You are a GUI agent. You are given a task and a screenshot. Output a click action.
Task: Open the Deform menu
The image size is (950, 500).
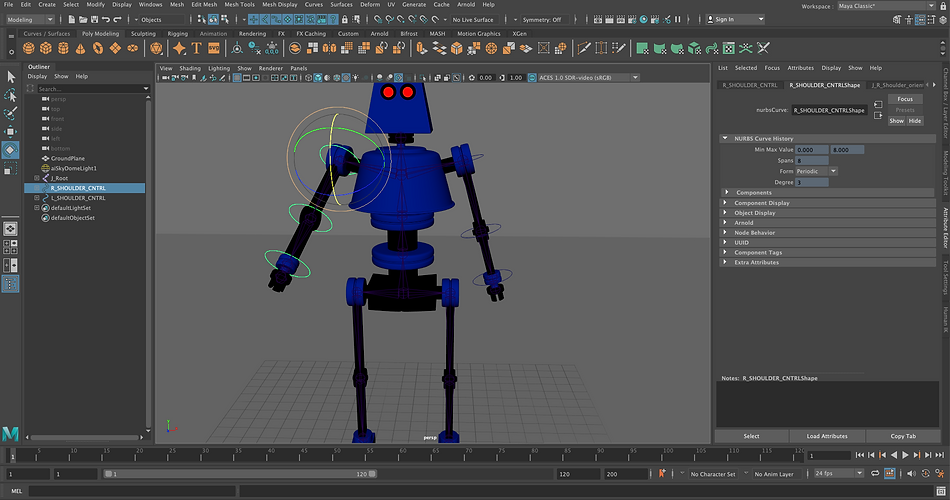[x=370, y=4]
